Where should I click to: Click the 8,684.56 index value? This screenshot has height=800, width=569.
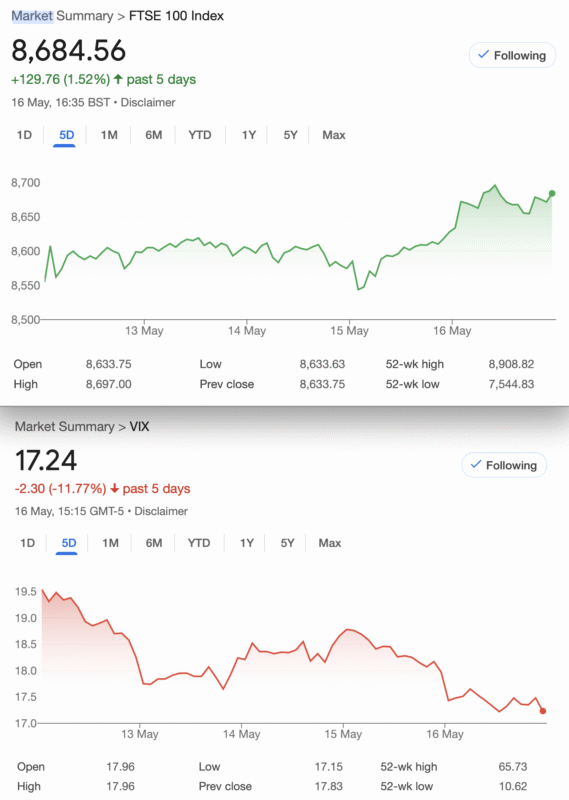coord(68,51)
